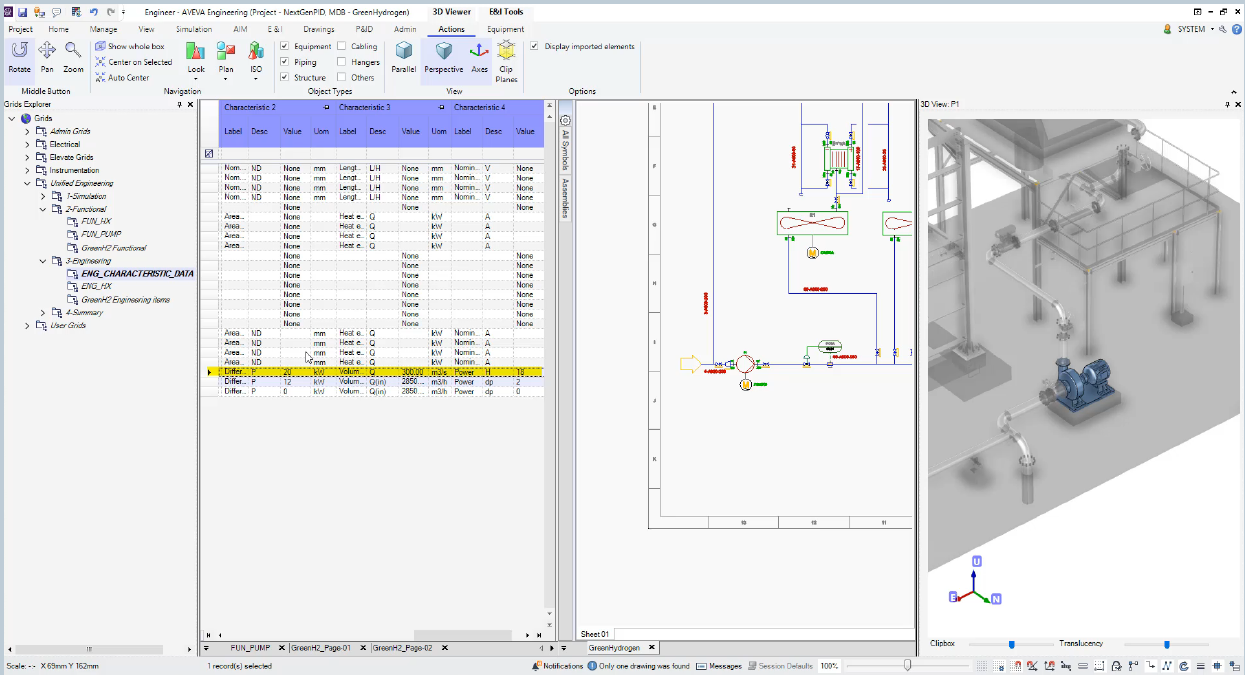Viewport: 1245px width, 675px height.
Task: Switch to the Home ribbon tab
Action: click(x=59, y=29)
